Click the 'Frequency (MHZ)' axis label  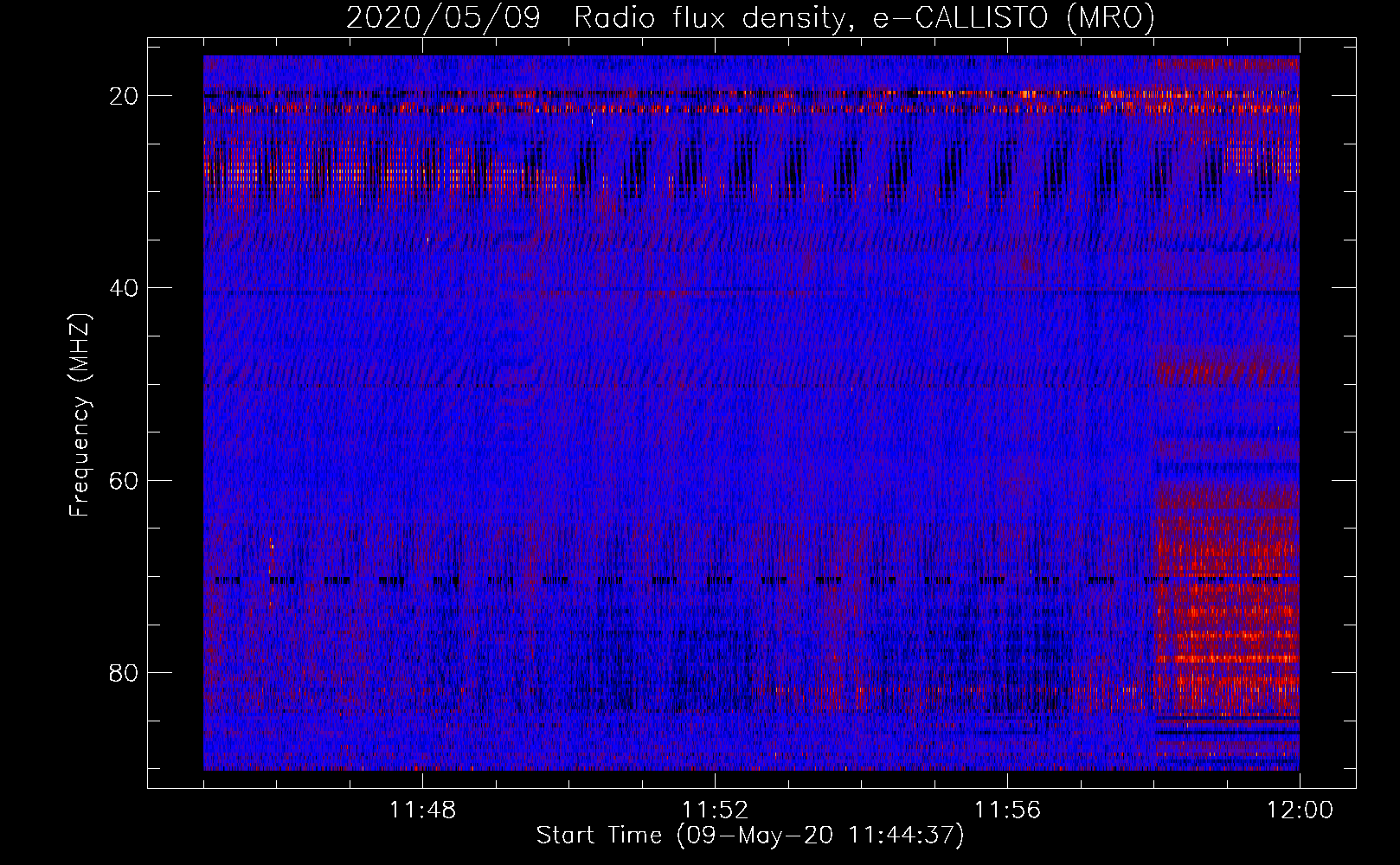80,415
